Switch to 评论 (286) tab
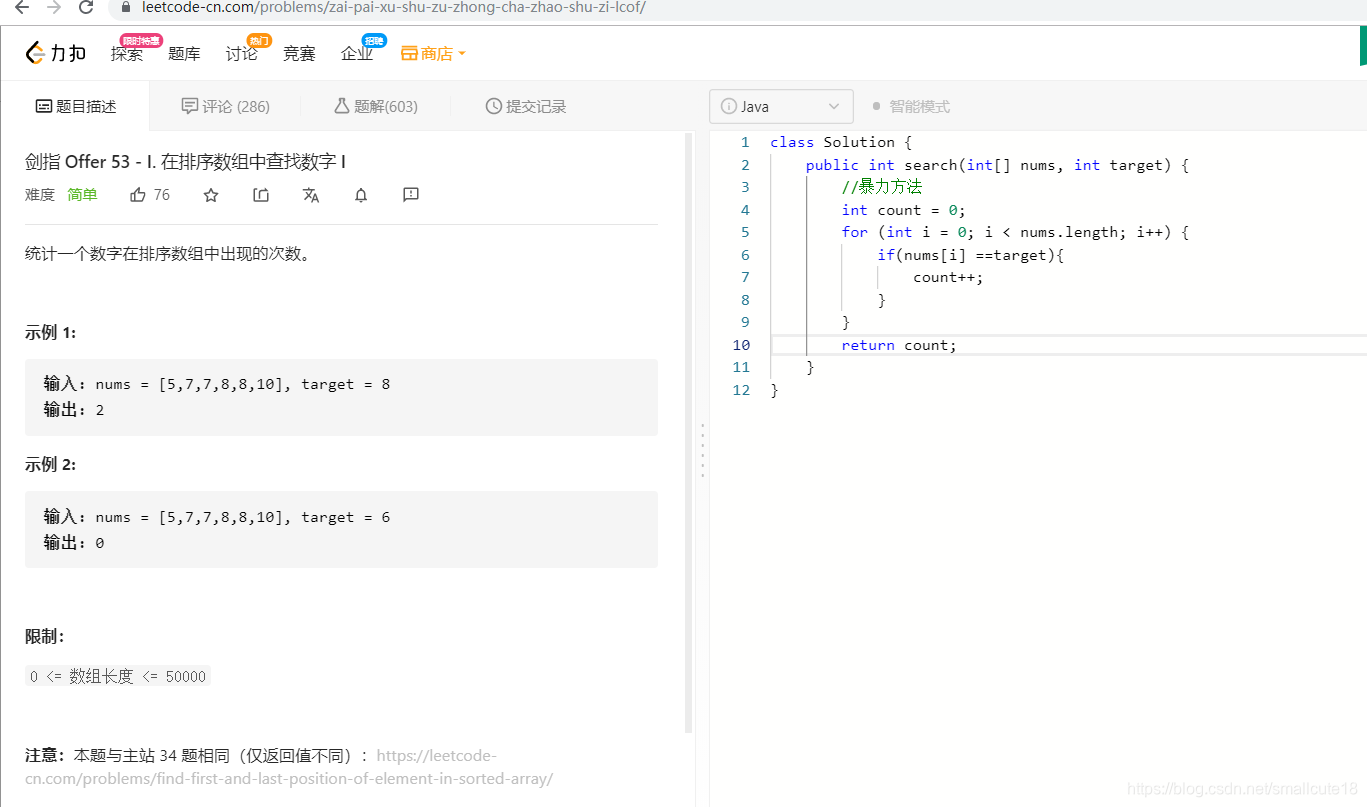This screenshot has width=1367, height=807. pos(226,107)
